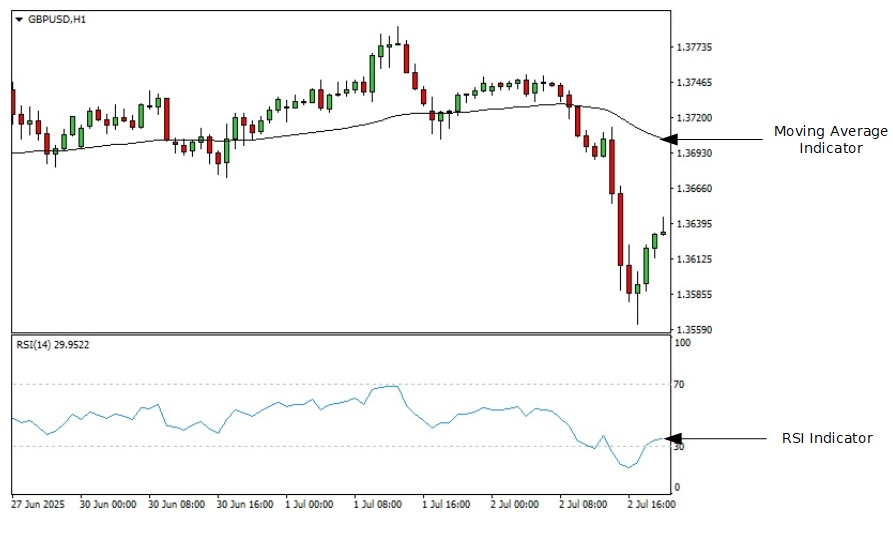Click the RSI 70 level label
The height and width of the screenshot is (534, 893).
[x=680, y=384]
